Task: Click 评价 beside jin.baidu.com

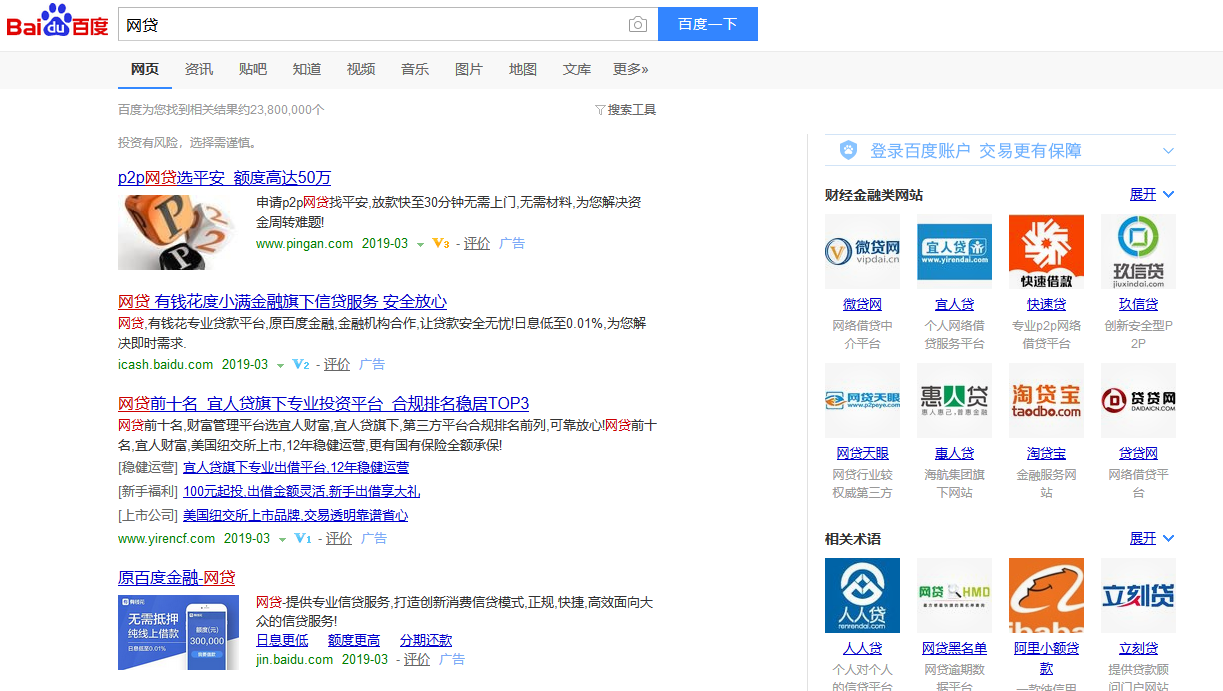Action: point(417,659)
